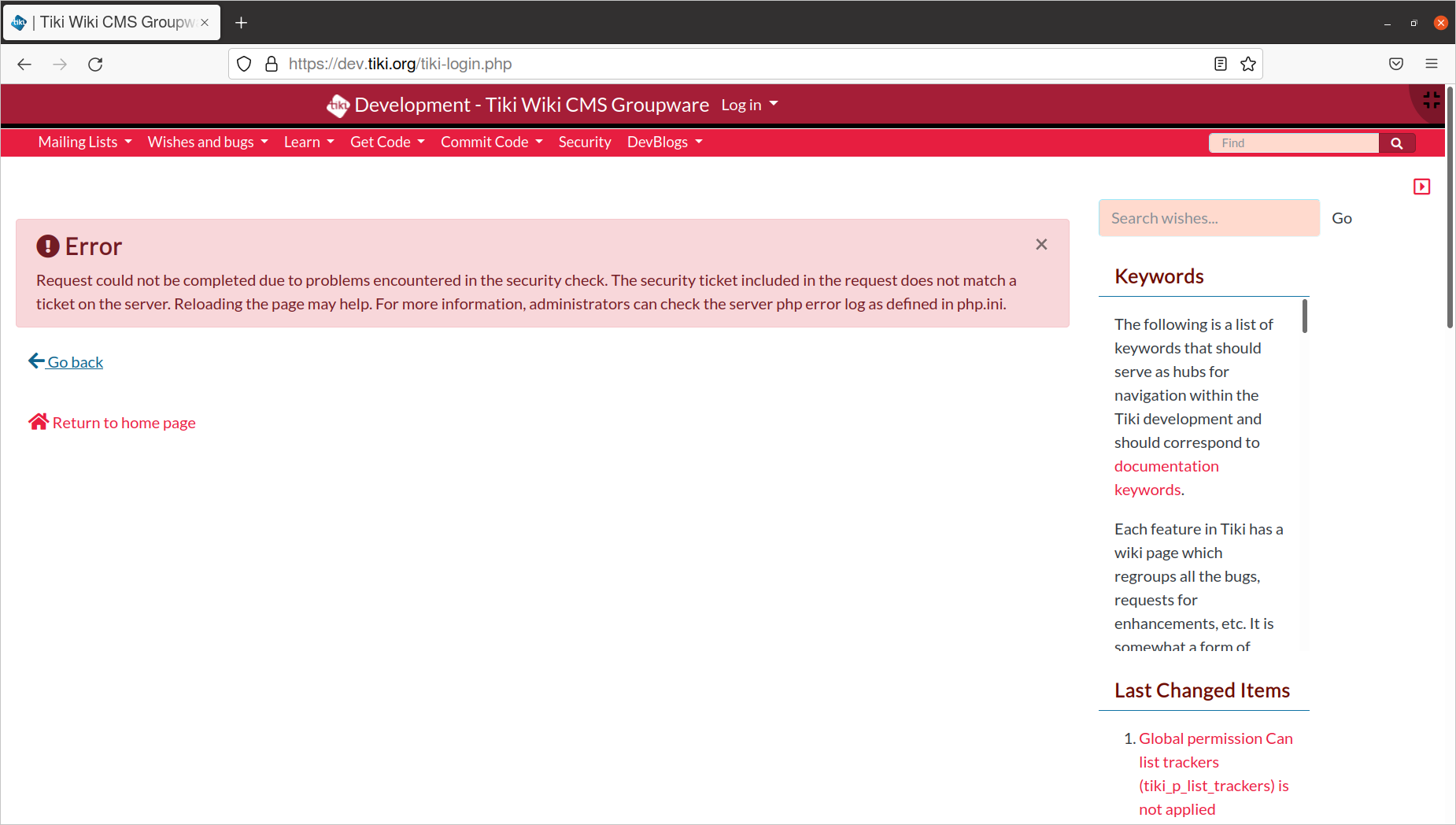
Task: Open the documentation keywords link
Action: pos(1166,478)
